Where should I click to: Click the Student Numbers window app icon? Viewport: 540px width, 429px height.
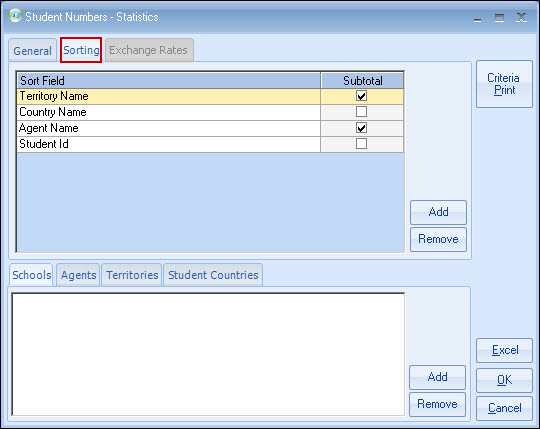15,15
